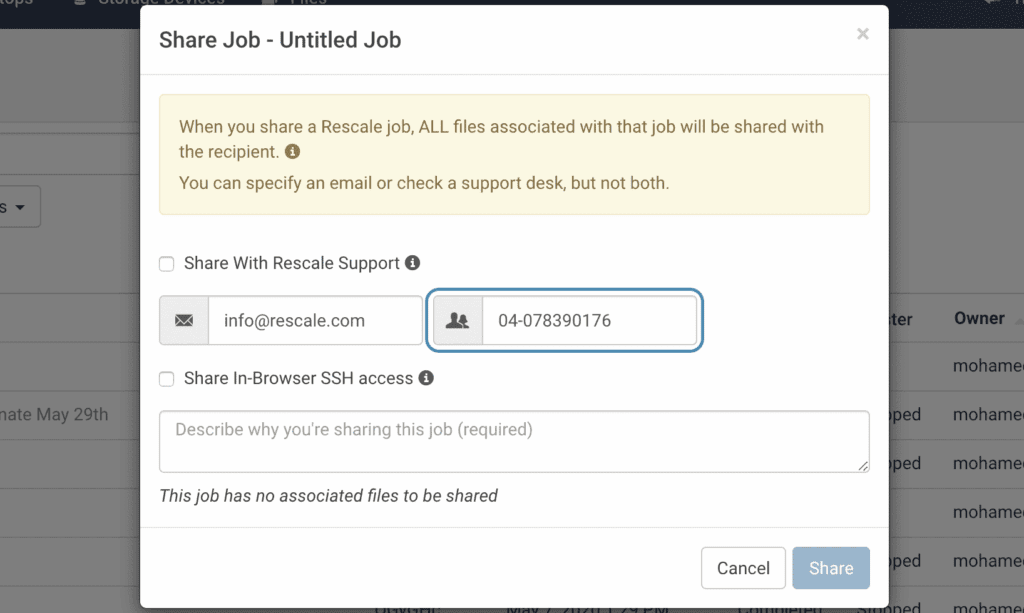Image resolution: width=1024 pixels, height=613 pixels.
Task: Click info icon after 'the recipient.' warning
Action: pos(292,152)
